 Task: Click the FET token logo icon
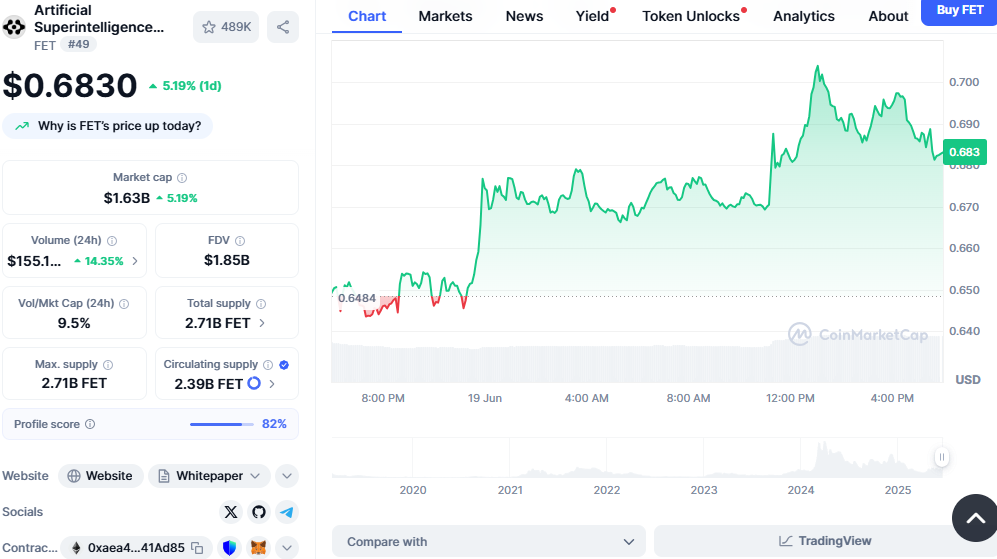(x=13, y=27)
